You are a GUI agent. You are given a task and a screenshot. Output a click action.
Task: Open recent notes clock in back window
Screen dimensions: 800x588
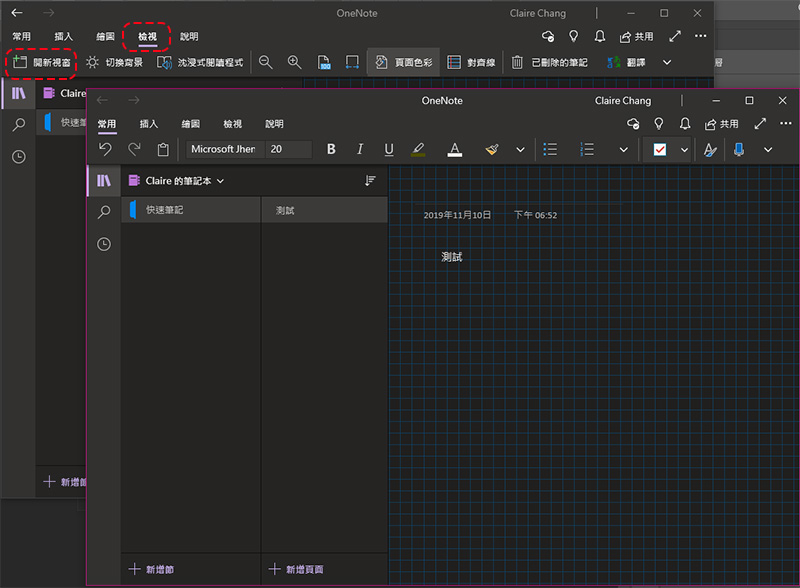point(19,157)
